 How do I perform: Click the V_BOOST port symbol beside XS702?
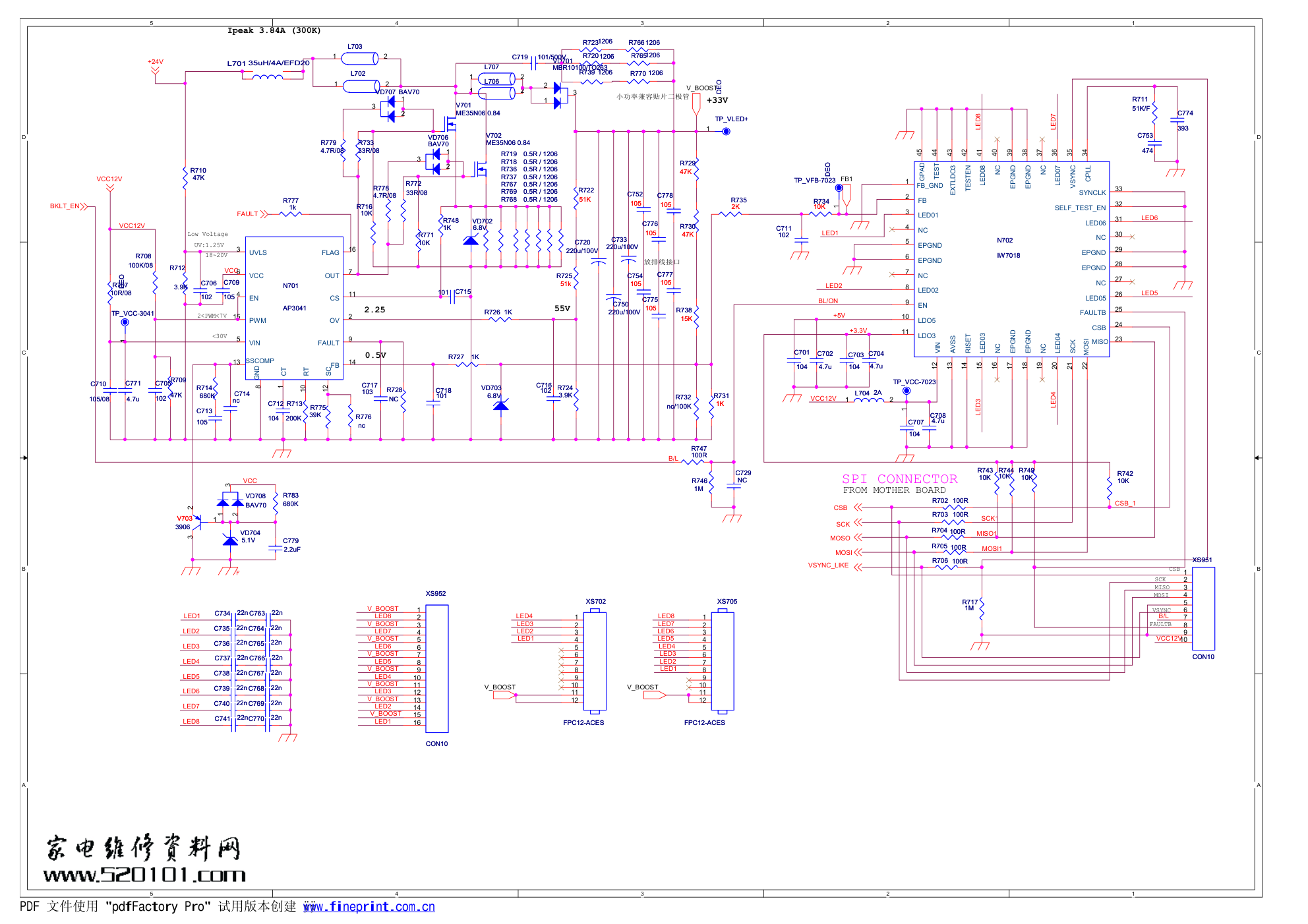tap(504, 695)
